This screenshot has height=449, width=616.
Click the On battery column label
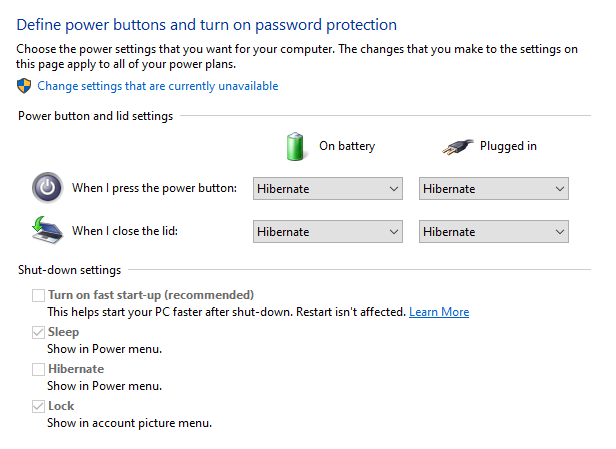[x=346, y=146]
